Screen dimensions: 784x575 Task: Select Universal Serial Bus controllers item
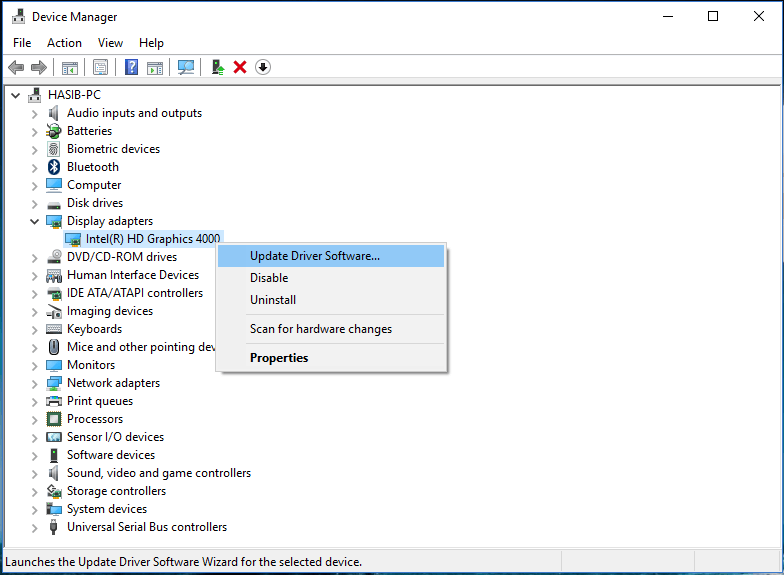[146, 527]
